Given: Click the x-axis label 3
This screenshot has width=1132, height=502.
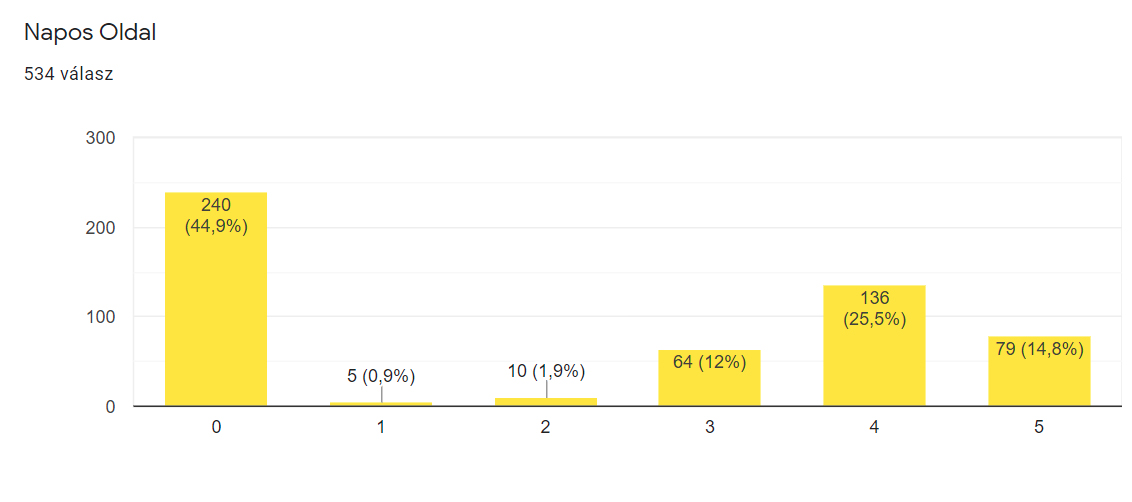Looking at the screenshot, I should (x=710, y=427).
